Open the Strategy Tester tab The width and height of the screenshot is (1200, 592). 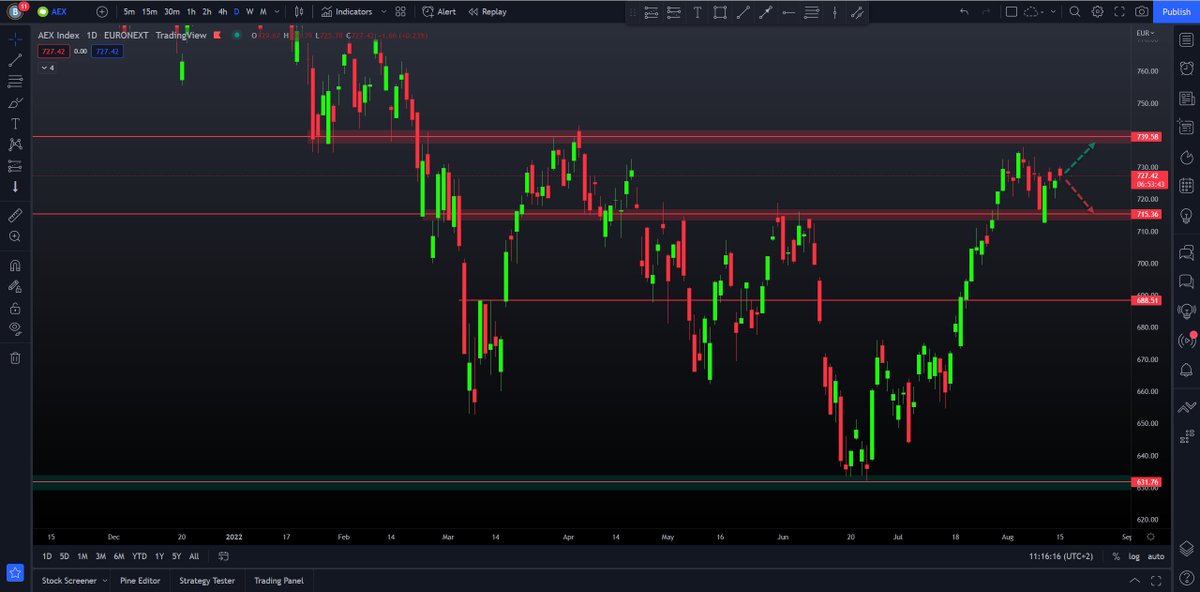coord(207,580)
